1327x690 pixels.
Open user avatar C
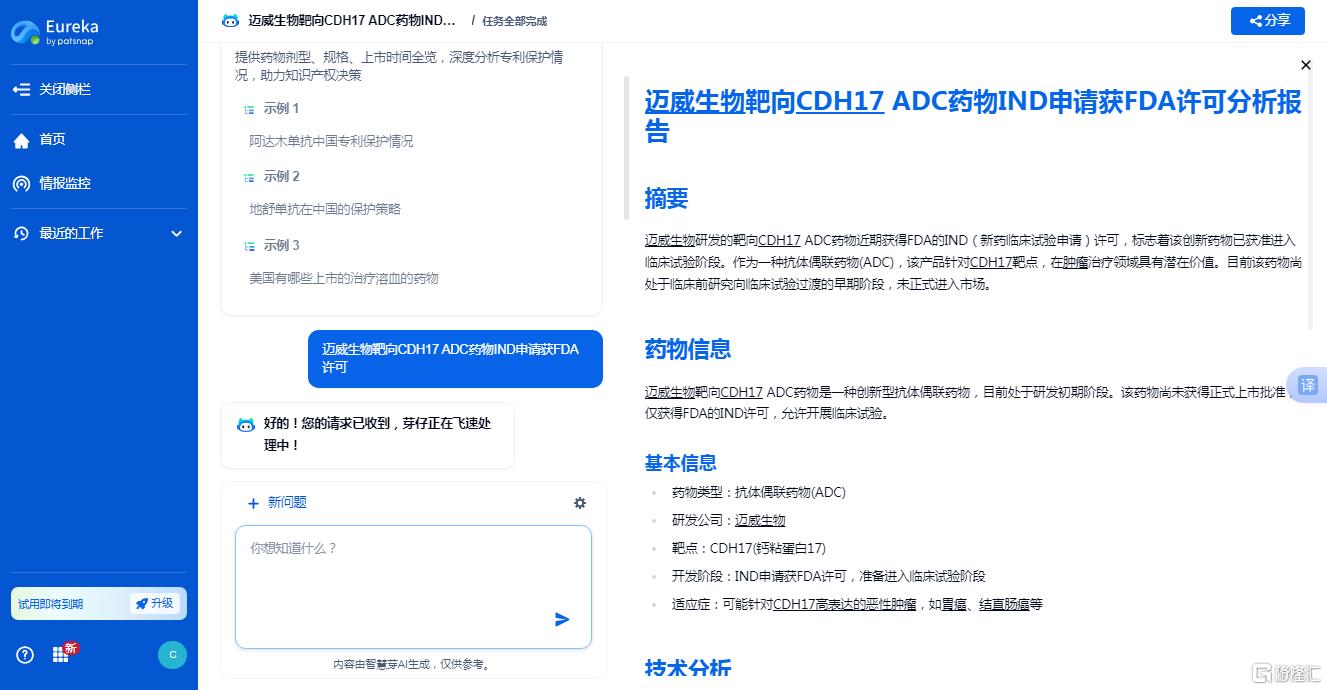pyautogui.click(x=172, y=655)
